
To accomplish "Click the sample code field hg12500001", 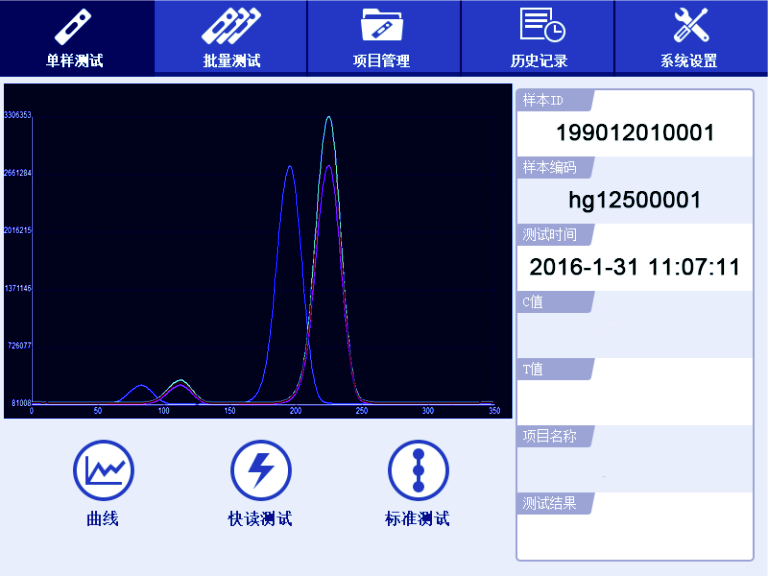I will 634,200.
